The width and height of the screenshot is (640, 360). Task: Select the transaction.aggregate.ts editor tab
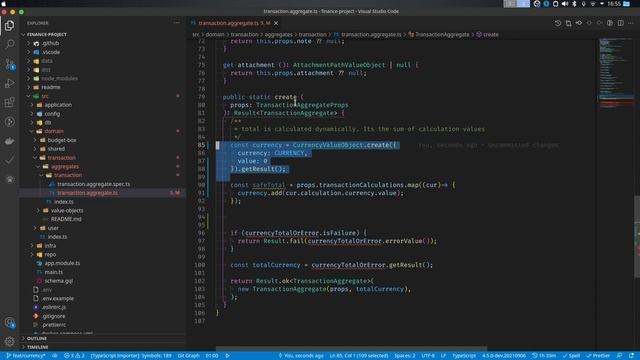click(x=235, y=23)
